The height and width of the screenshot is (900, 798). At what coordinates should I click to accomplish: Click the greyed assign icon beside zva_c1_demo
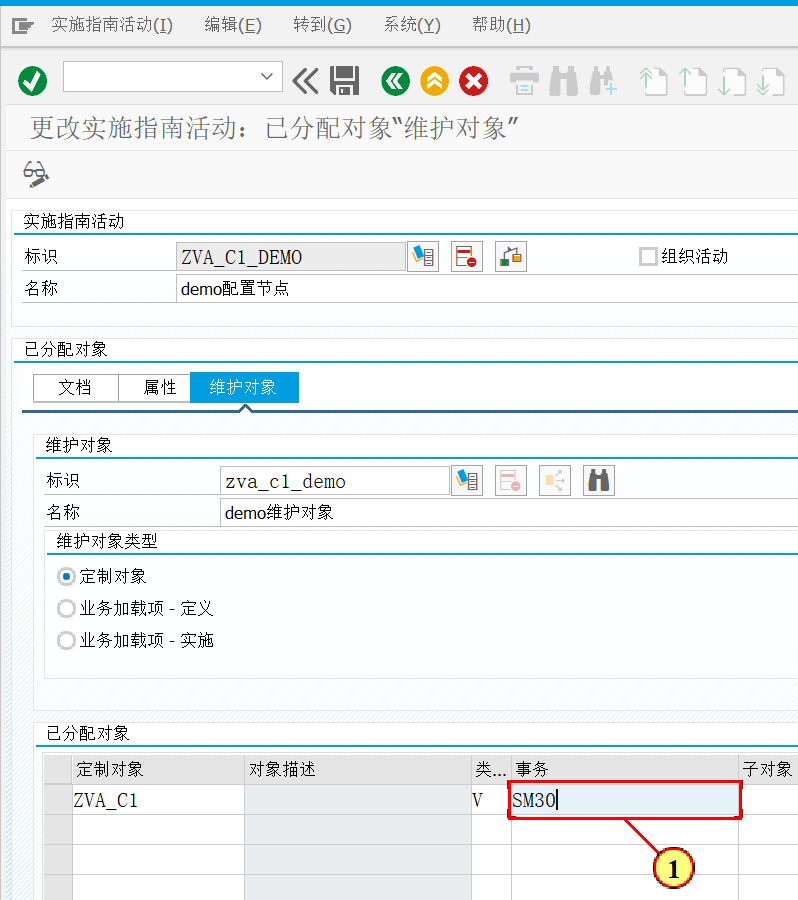pos(555,480)
